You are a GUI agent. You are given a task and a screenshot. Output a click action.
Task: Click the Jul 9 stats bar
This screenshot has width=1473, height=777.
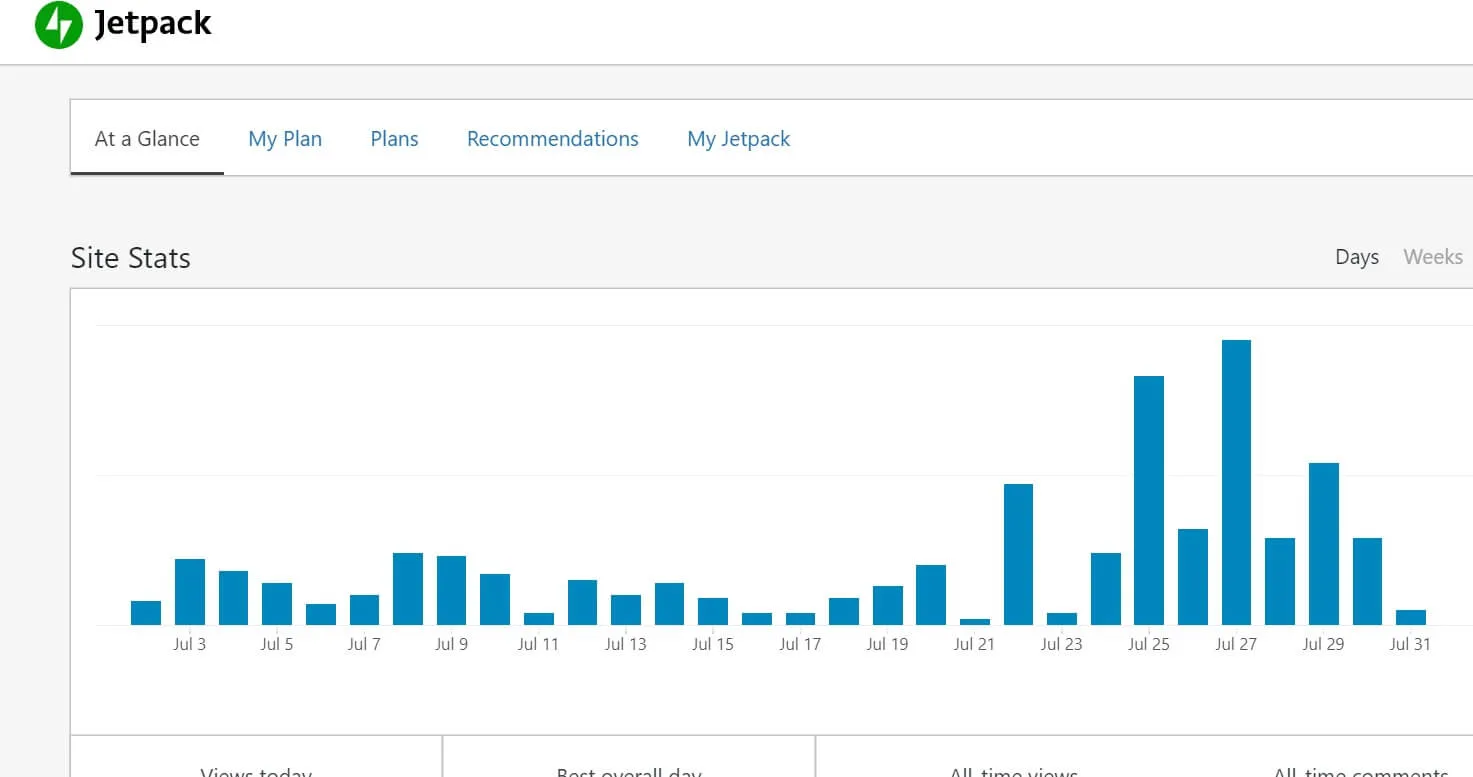pos(451,590)
